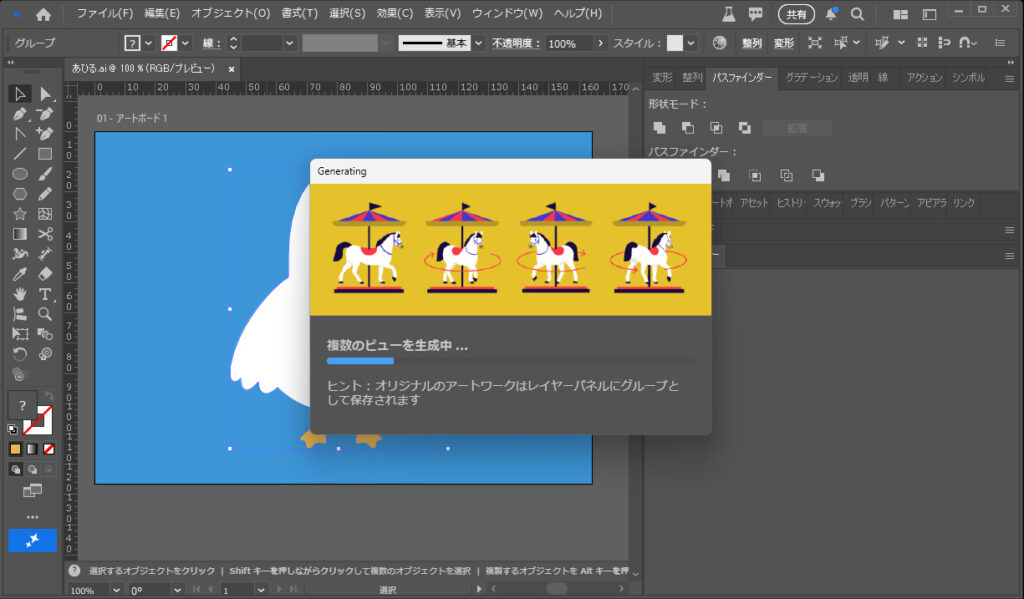Expand the opacity (不透明度) flyout arrow
Viewport: 1024px width, 599px height.
(600, 44)
